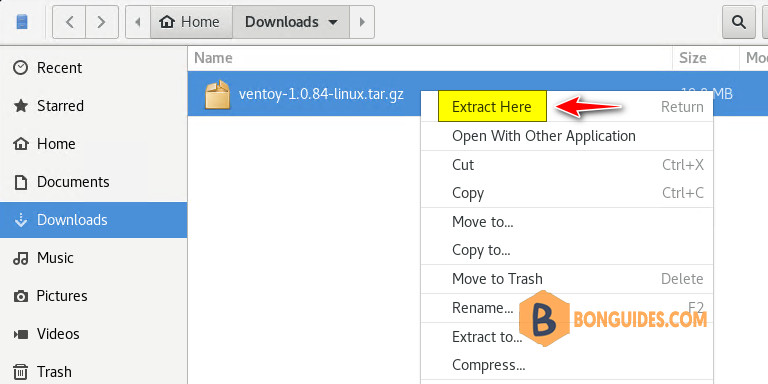
Task: Choose Extract Here from context menu
Action: point(567,107)
